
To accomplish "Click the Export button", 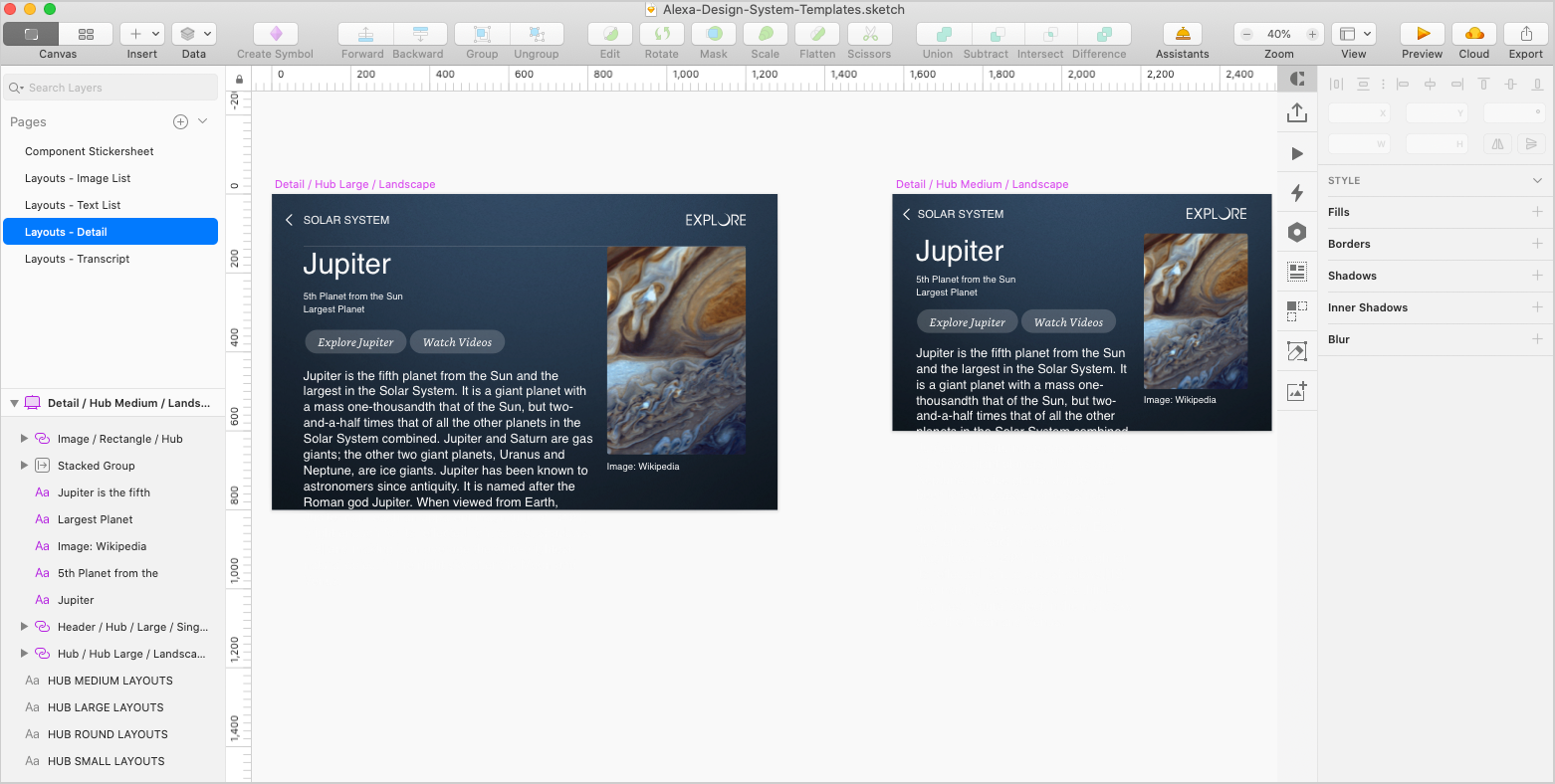I will [1525, 32].
